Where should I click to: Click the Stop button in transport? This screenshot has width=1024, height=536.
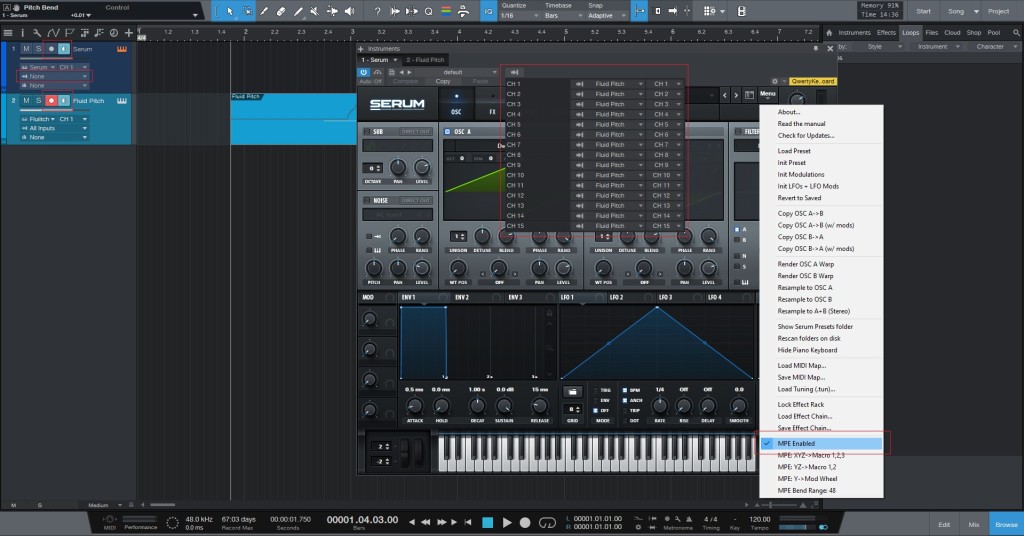(487, 522)
